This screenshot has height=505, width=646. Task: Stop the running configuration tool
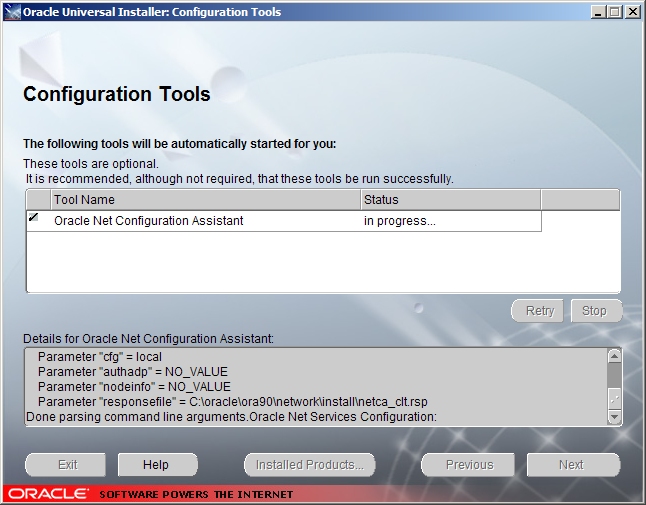pyautogui.click(x=596, y=311)
